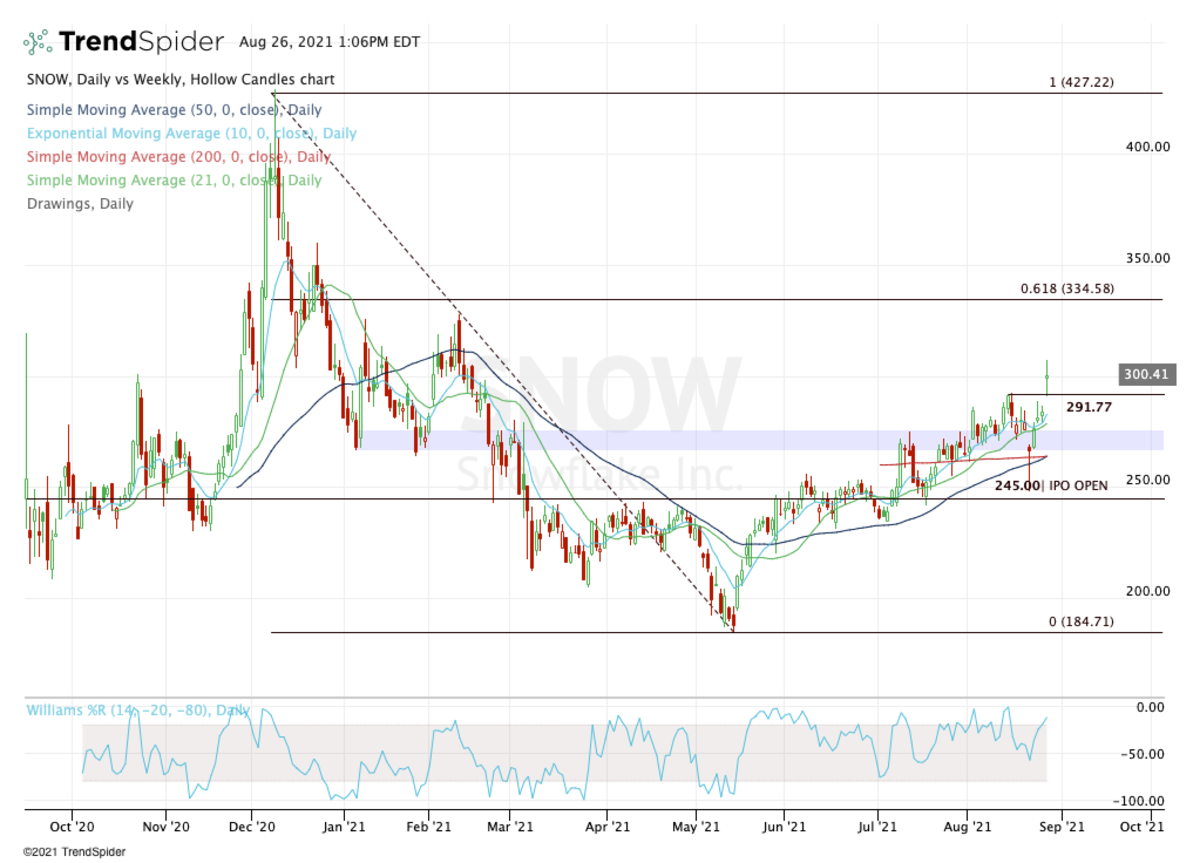Click the Jul '21 date axis label
This screenshot has width=1200, height=863.
tap(877, 828)
